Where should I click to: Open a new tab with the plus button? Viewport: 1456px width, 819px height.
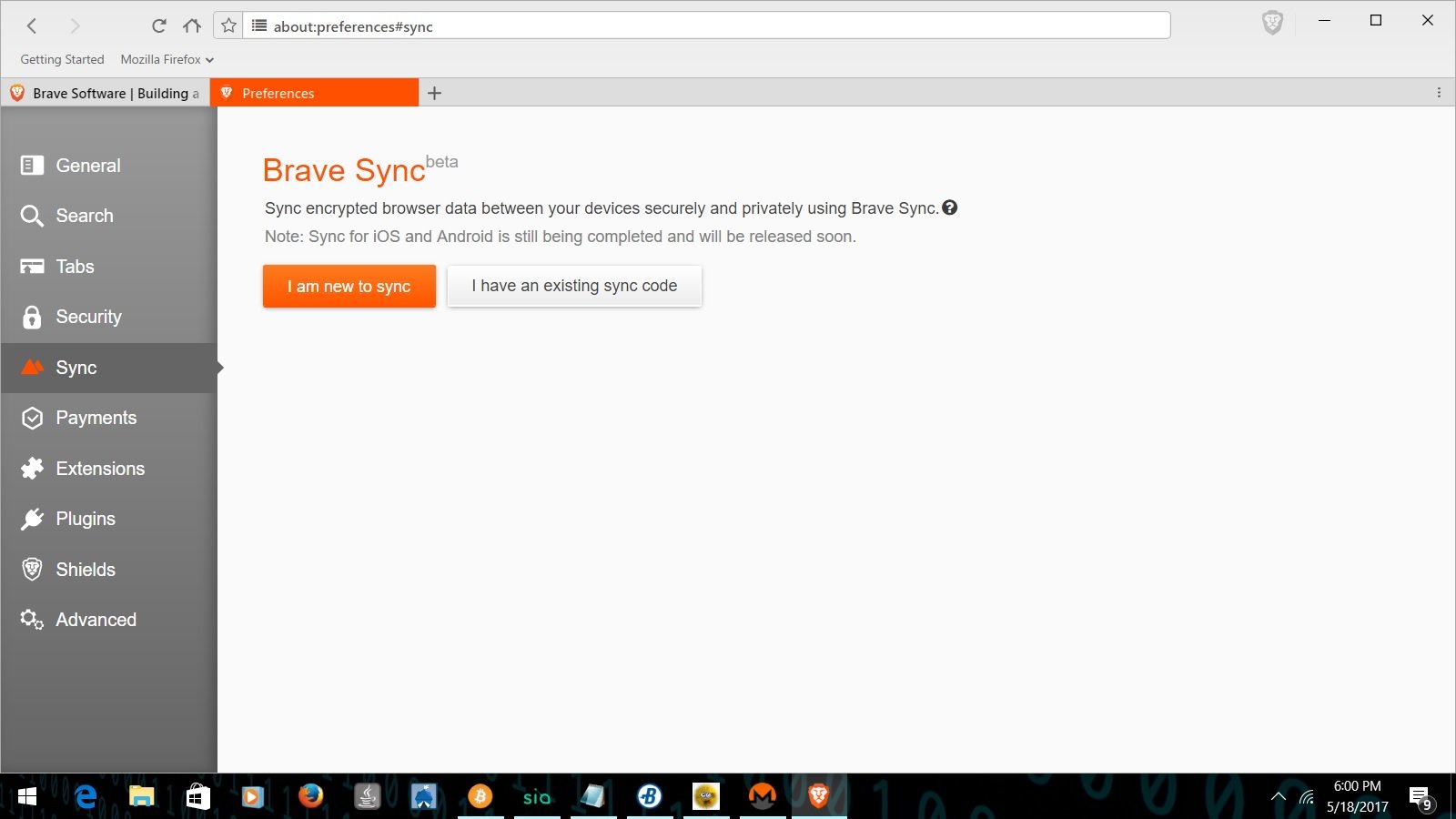435,93
